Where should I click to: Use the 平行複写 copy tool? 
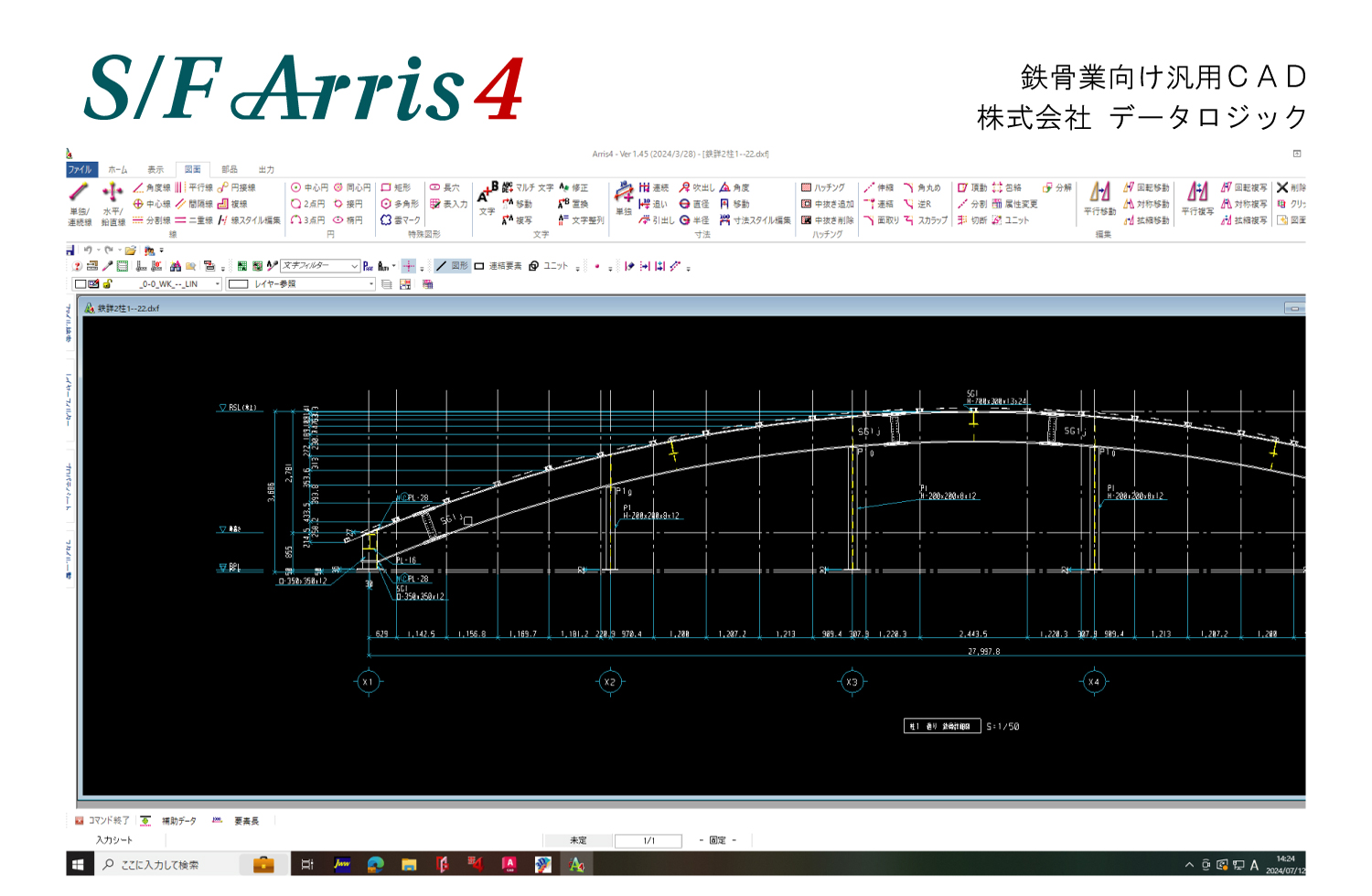(1197, 198)
